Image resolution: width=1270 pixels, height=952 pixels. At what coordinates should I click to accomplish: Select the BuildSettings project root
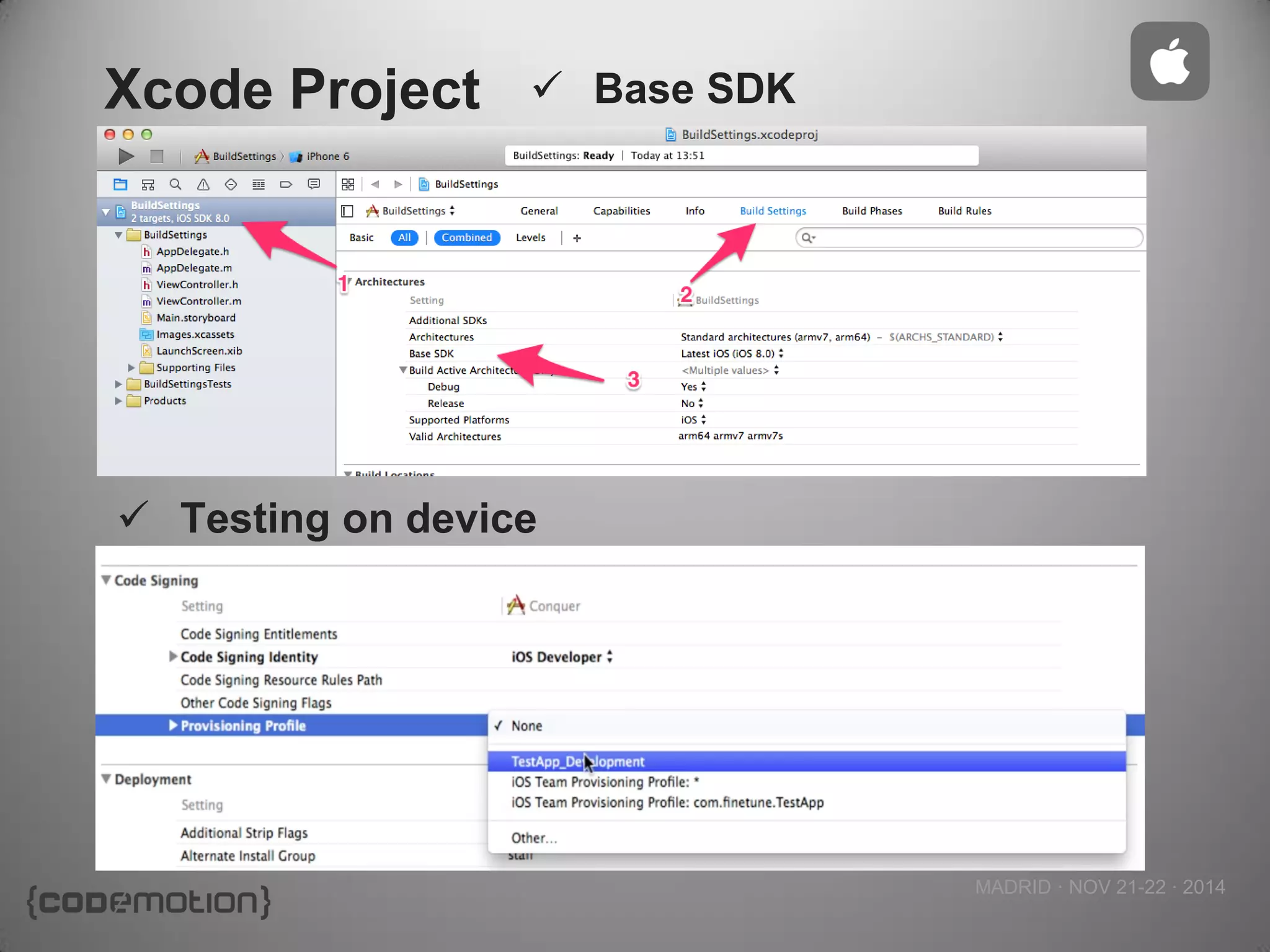(x=216, y=211)
